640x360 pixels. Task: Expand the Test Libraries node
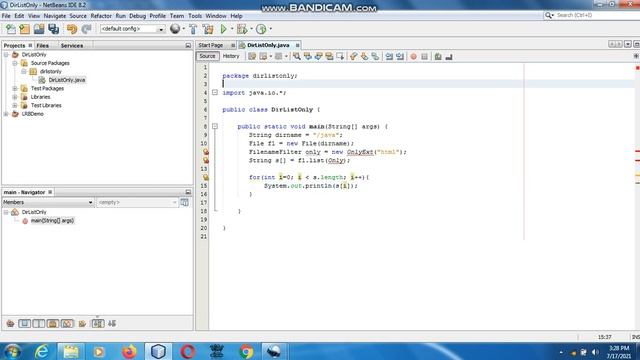(x=15, y=105)
